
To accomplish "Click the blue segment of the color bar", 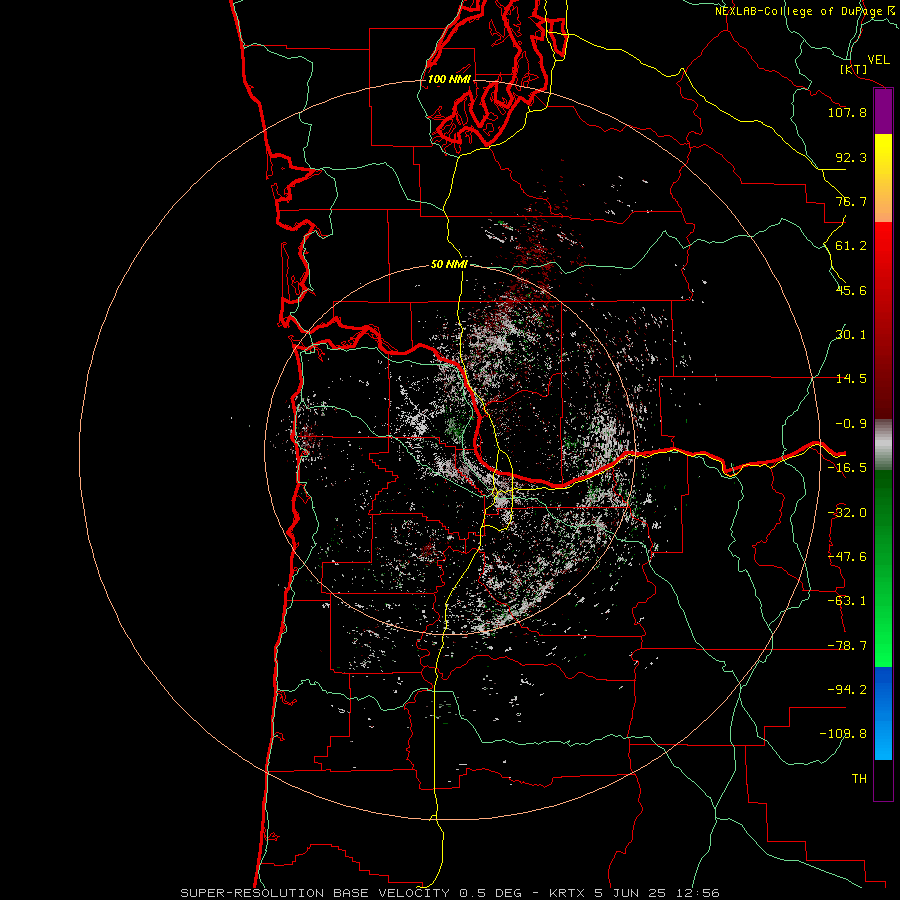I will [x=883, y=713].
